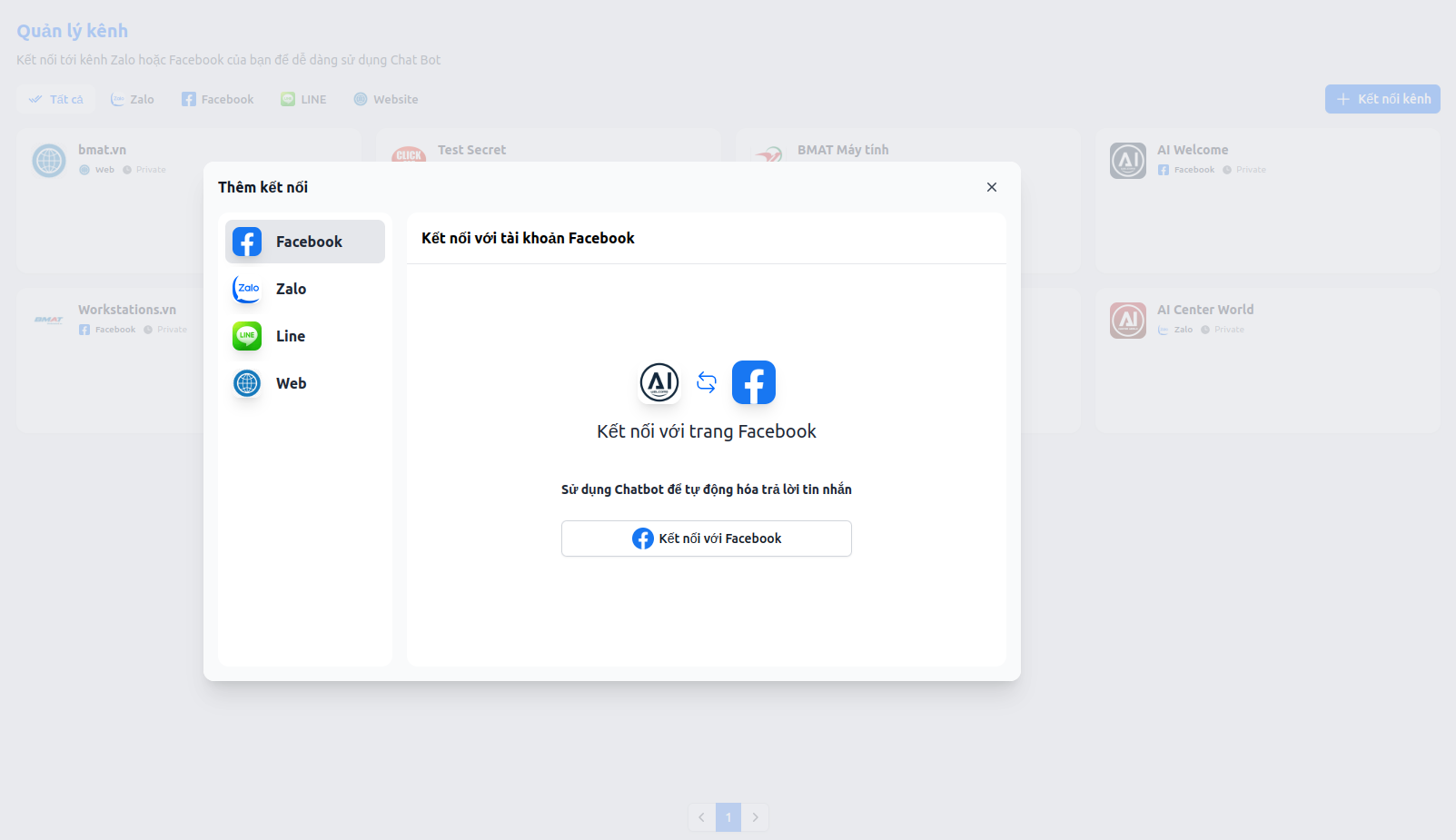Open the AI Center World channel card
The height and width of the screenshot is (840, 1456).
[1266, 360]
